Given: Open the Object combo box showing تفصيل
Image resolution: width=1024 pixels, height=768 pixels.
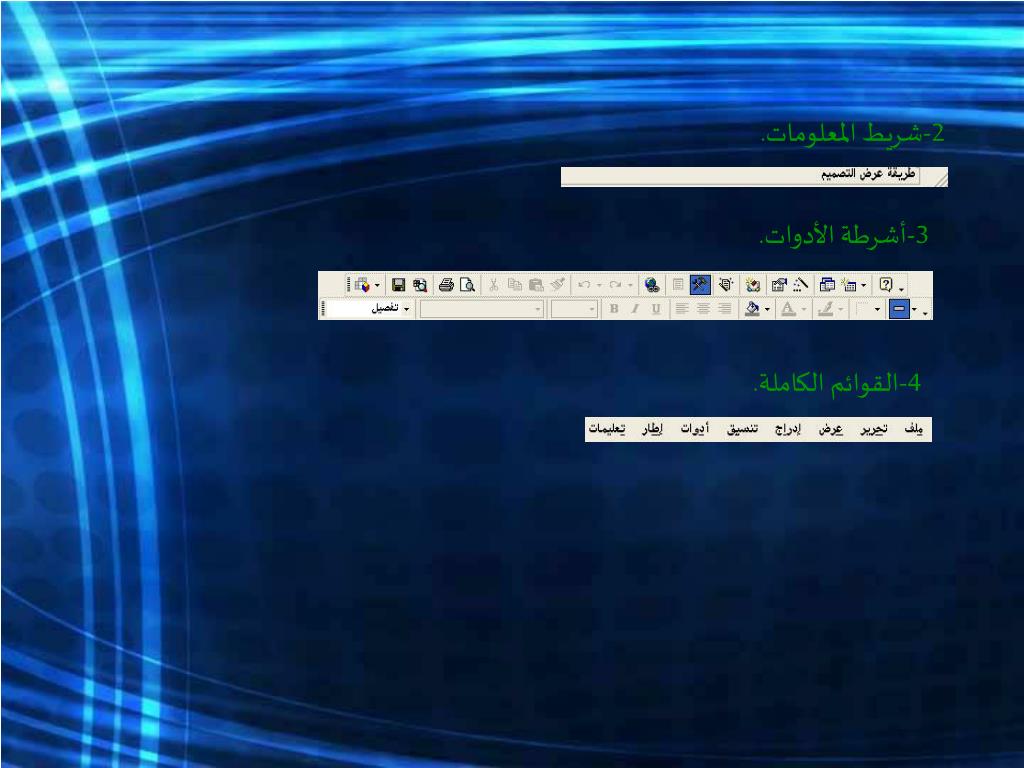Looking at the screenshot, I should 370,308.
